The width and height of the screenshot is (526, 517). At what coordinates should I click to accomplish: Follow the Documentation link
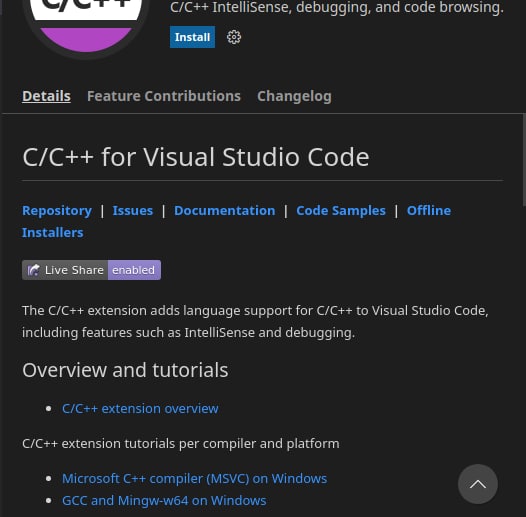click(x=224, y=211)
